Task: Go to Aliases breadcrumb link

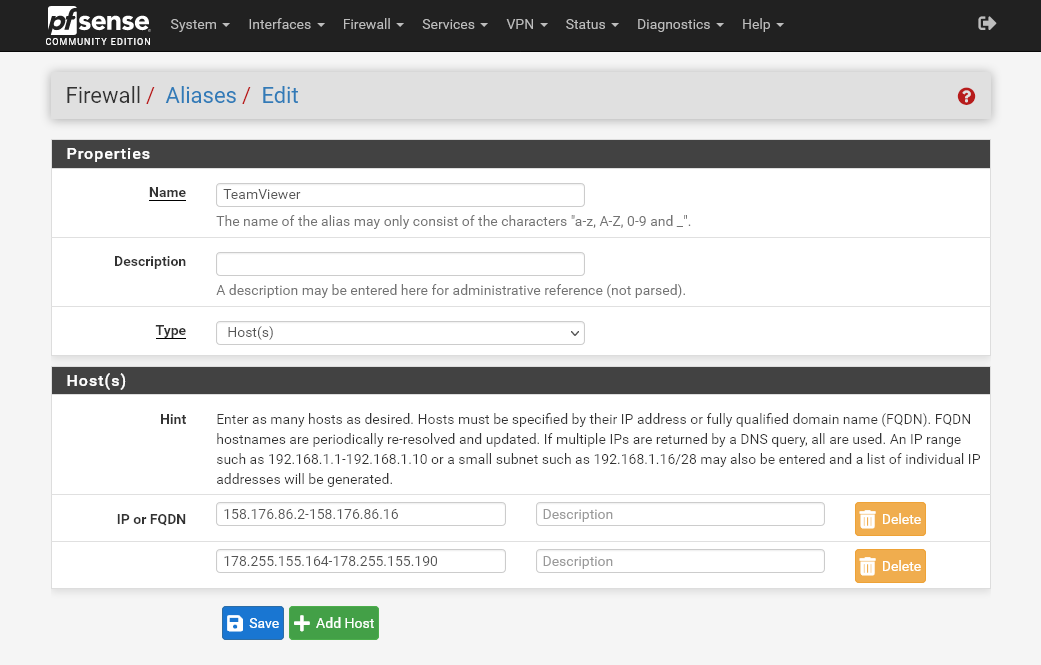Action: pos(201,96)
